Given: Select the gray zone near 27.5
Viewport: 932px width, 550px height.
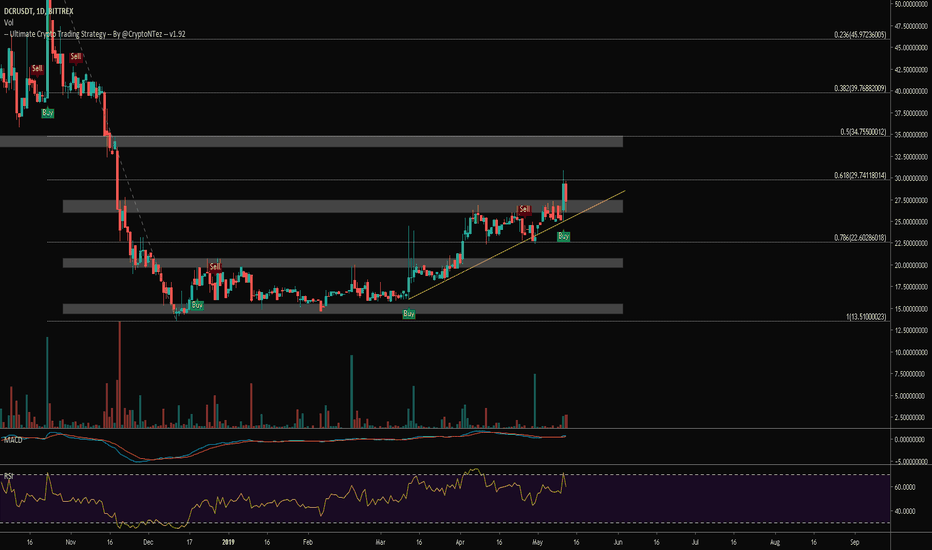Looking at the screenshot, I should (x=343, y=206).
